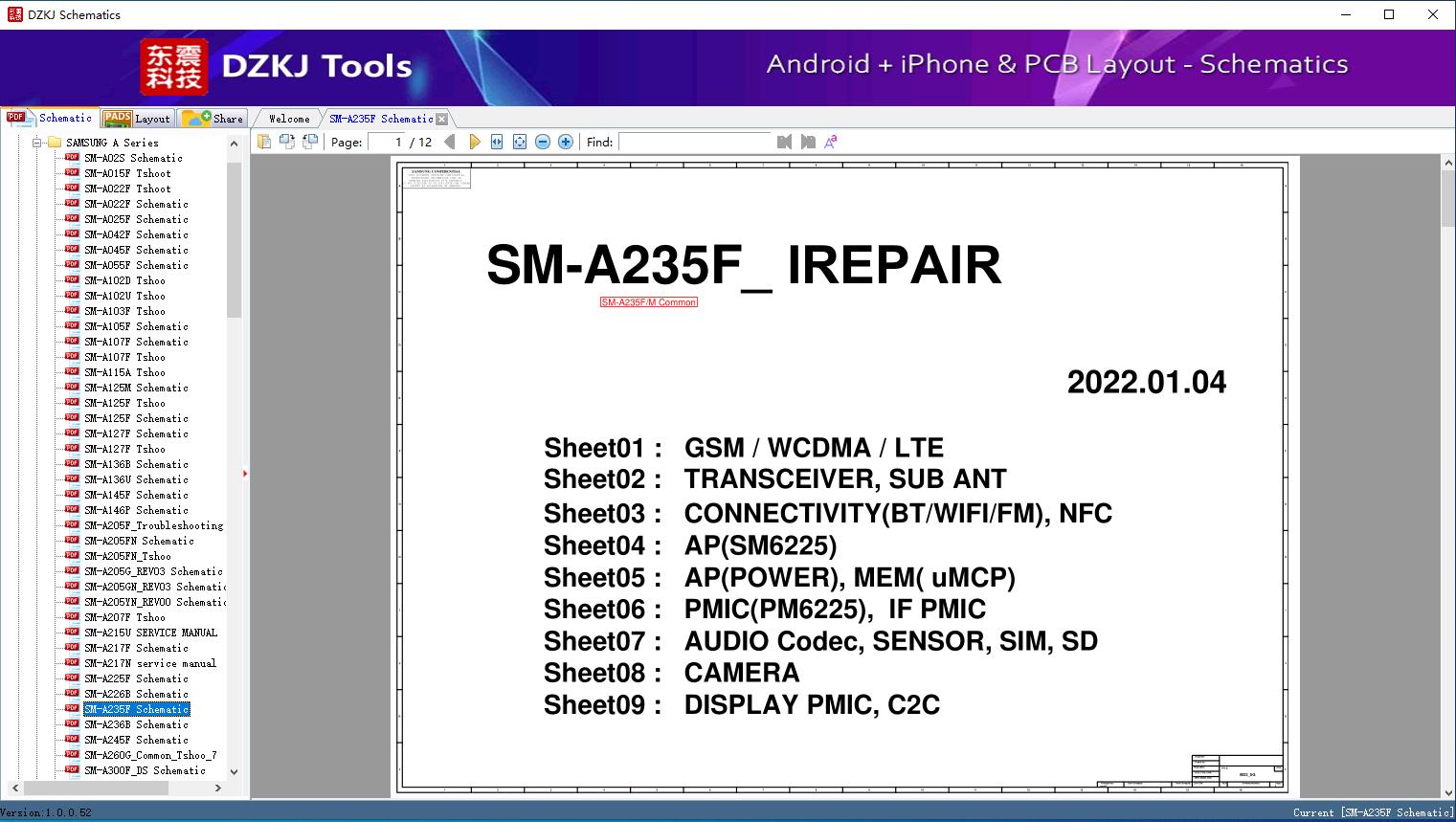Collapse the SAMSUNG A Series folder

tap(35, 142)
